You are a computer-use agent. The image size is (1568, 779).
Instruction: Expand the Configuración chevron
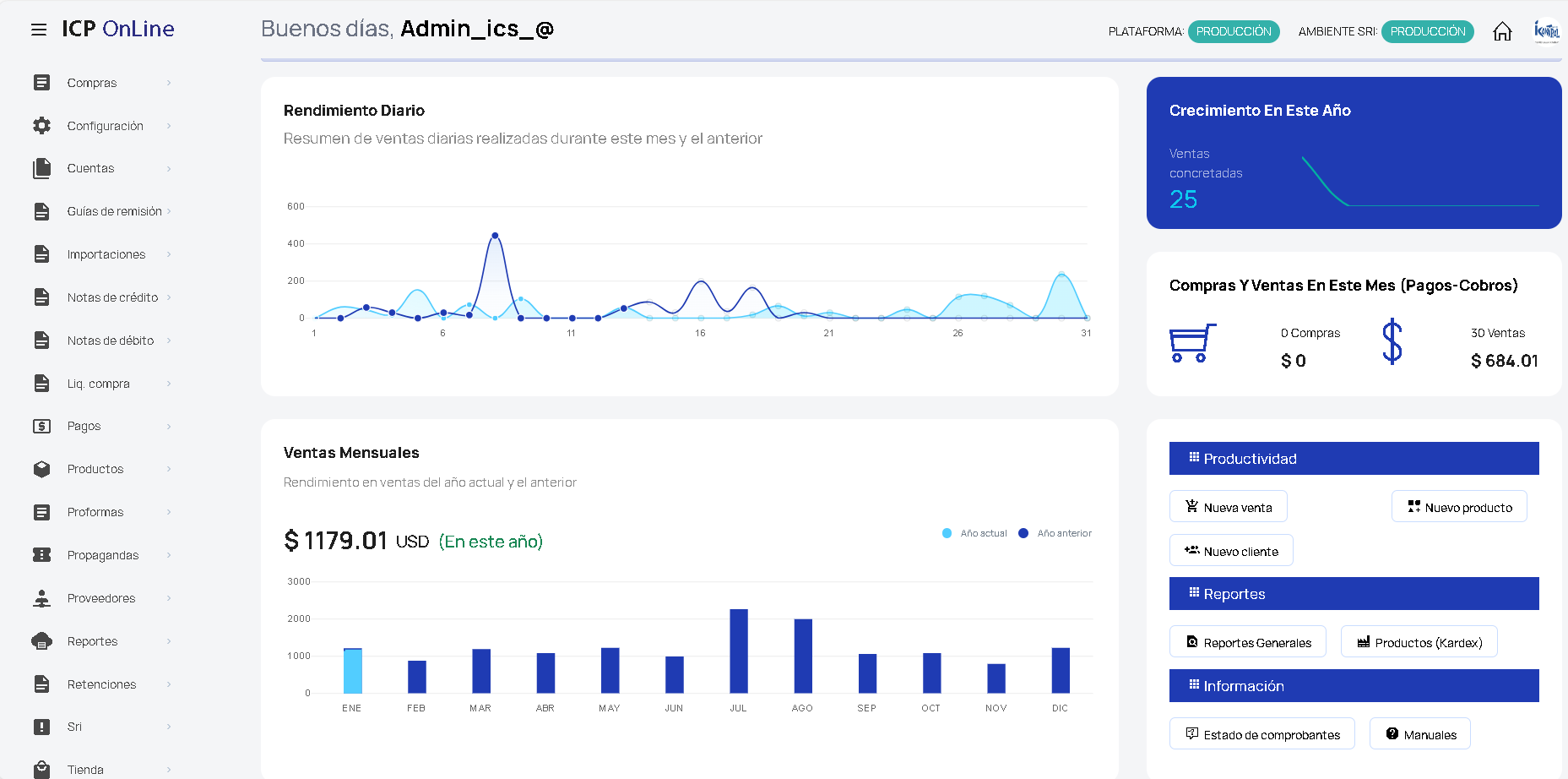click(x=169, y=126)
